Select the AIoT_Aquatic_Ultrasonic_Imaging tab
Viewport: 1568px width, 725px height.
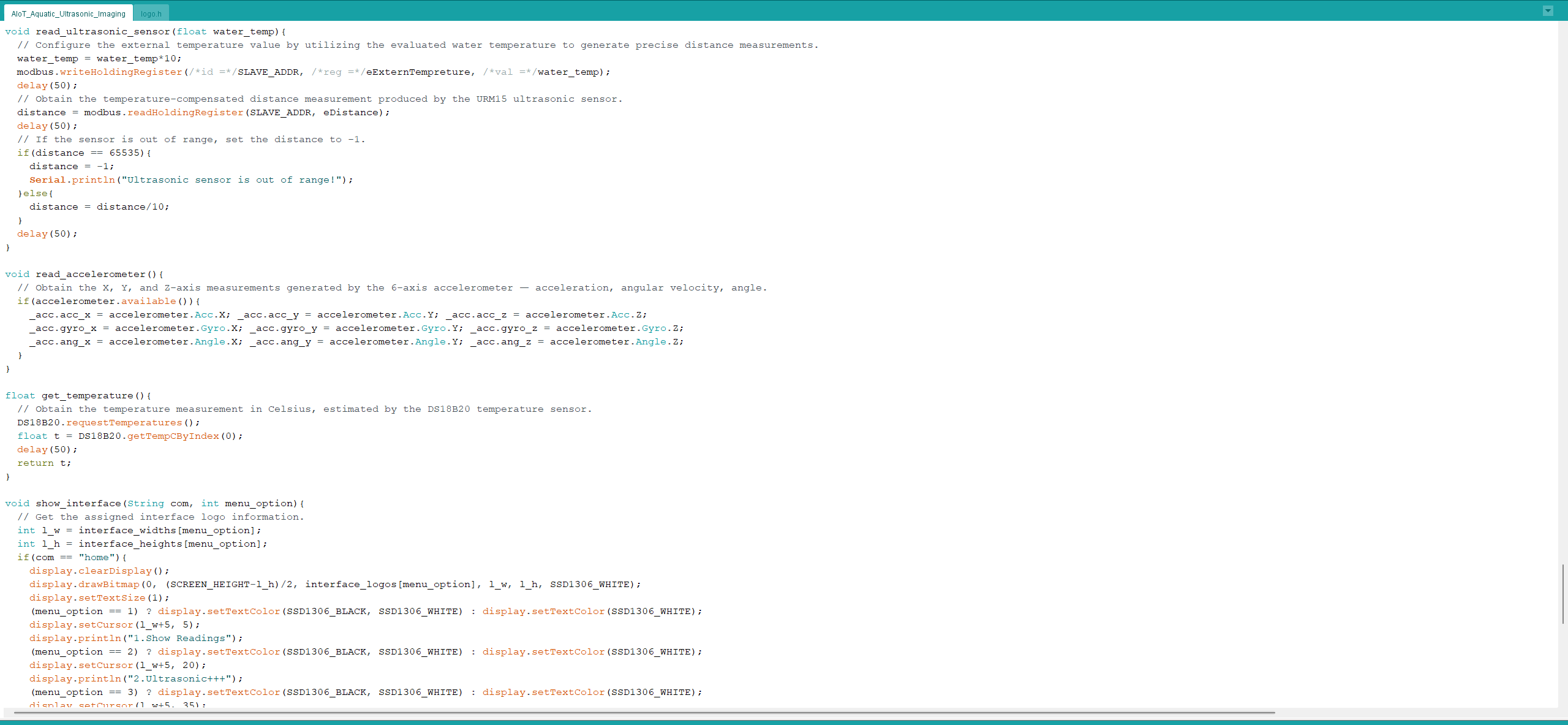pos(68,13)
